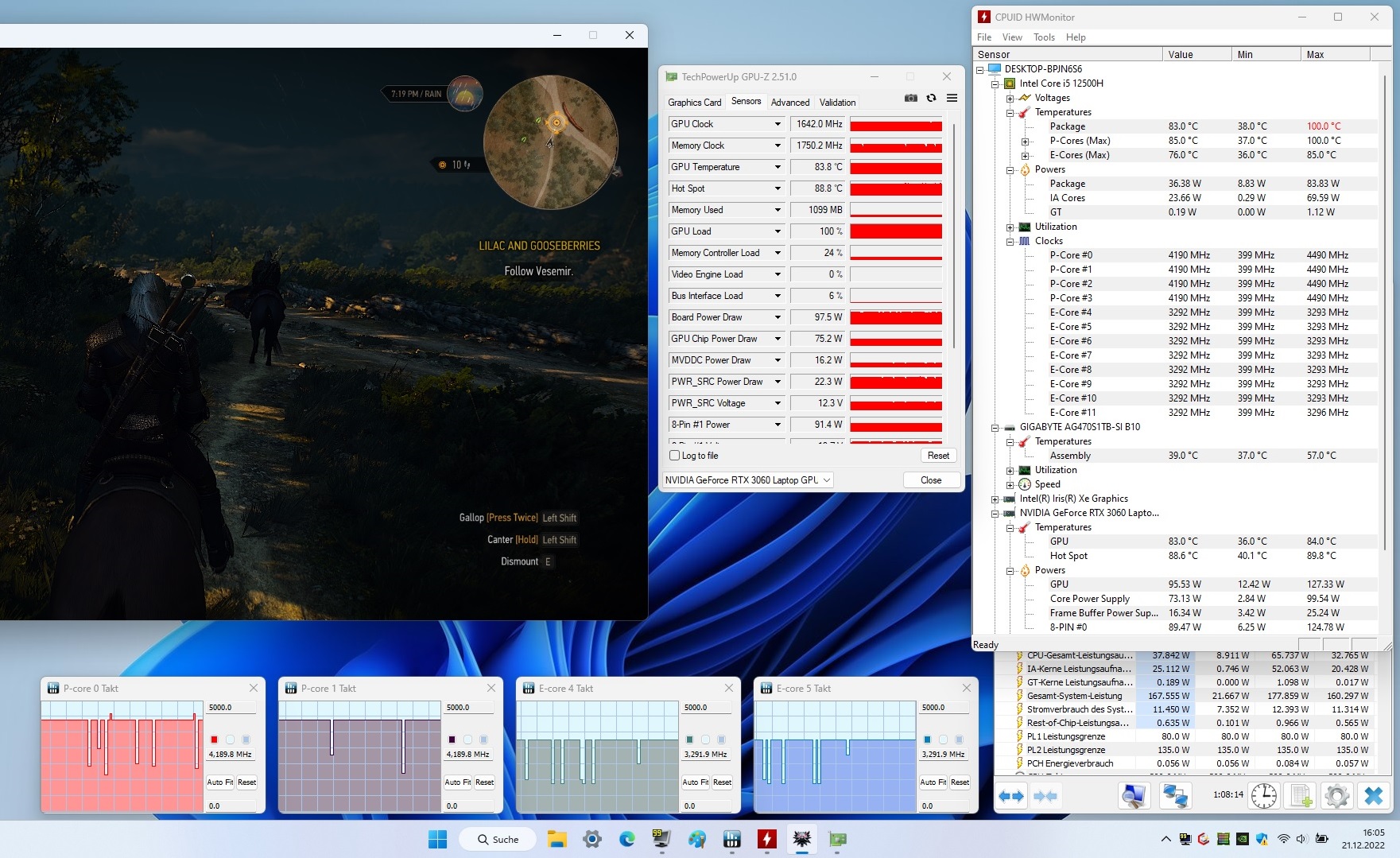Screen dimensions: 1400x858
Task: Switch to the Advanced tab in GPU-Z
Action: tap(789, 103)
